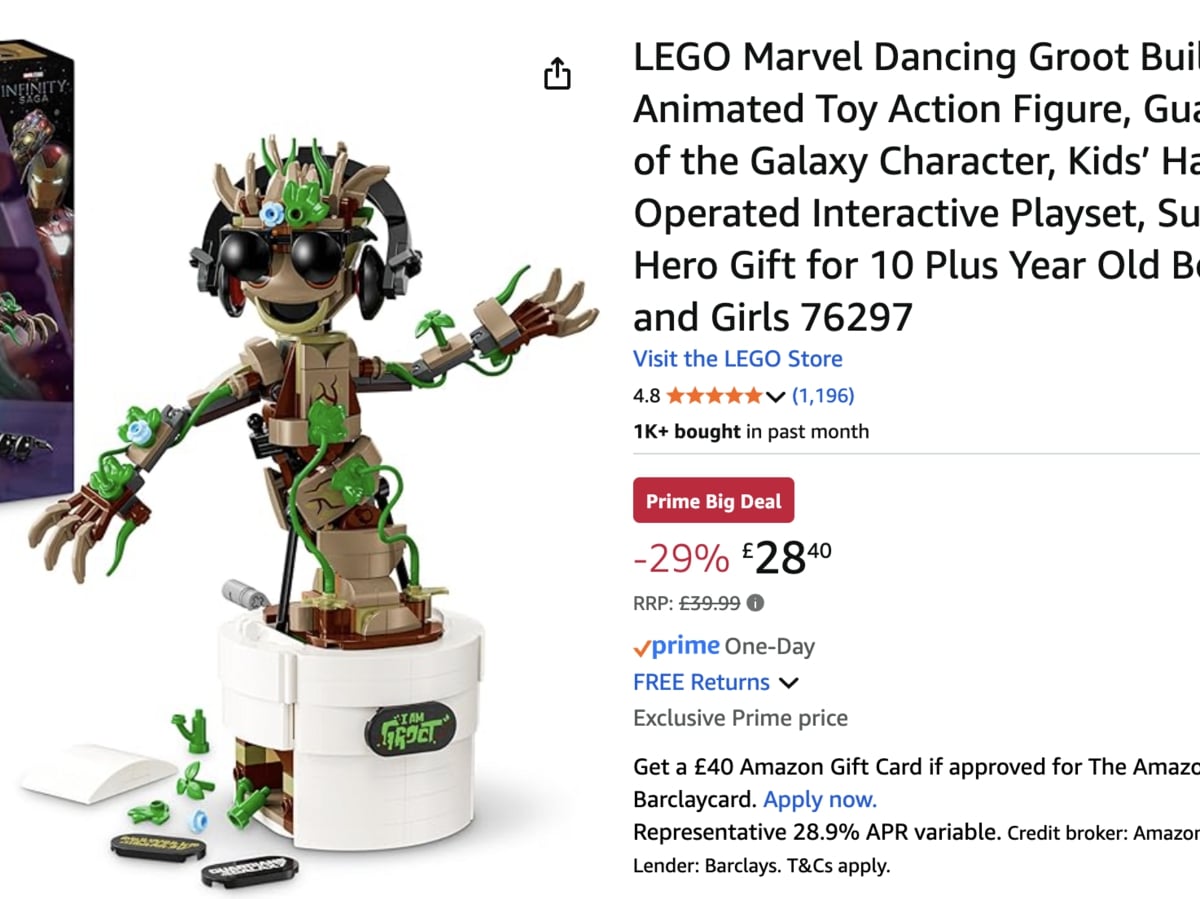Viewport: 1200px width, 899px height.
Task: Open the 1,196 ratings count link
Action: click(823, 396)
